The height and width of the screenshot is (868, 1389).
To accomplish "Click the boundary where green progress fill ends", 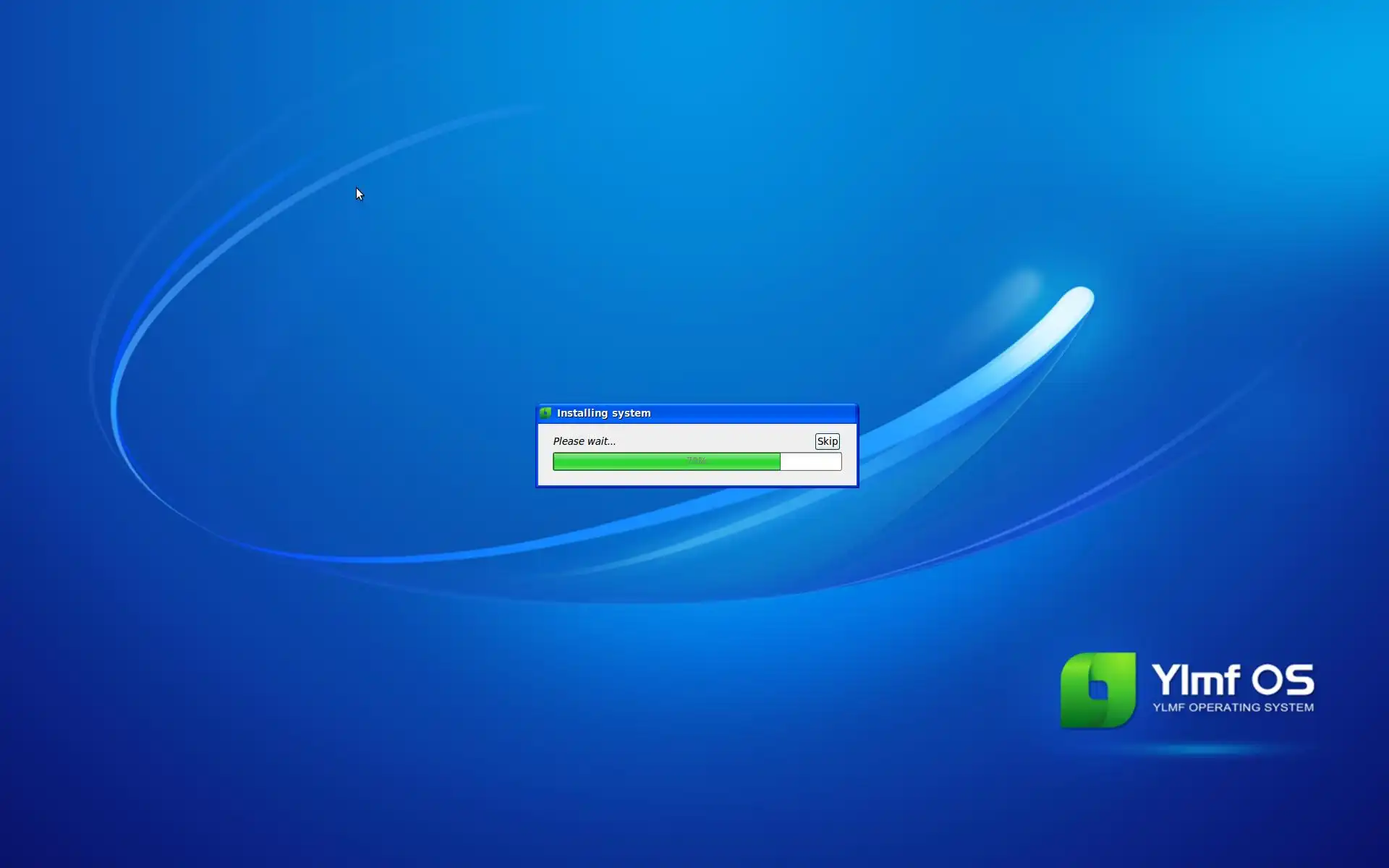I will tap(780, 461).
